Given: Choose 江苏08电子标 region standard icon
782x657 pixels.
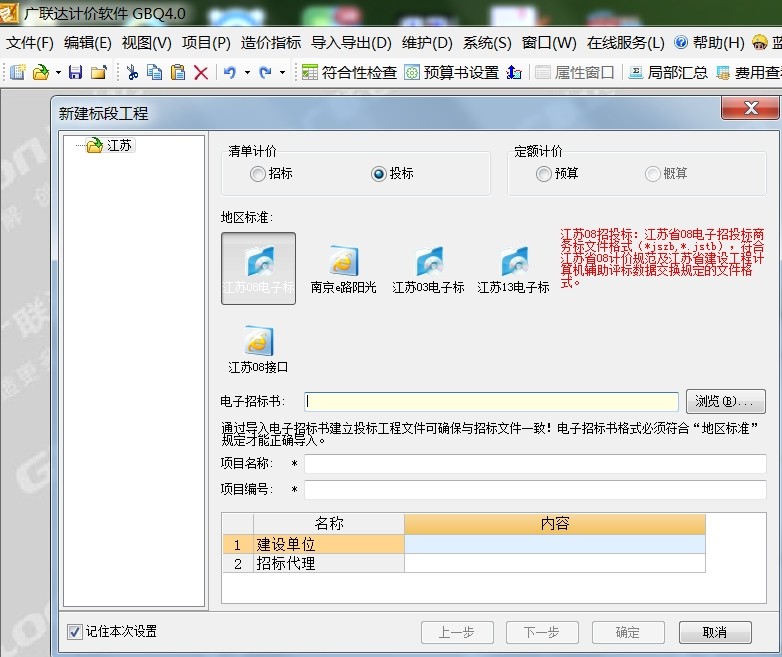Looking at the screenshot, I should tap(258, 268).
